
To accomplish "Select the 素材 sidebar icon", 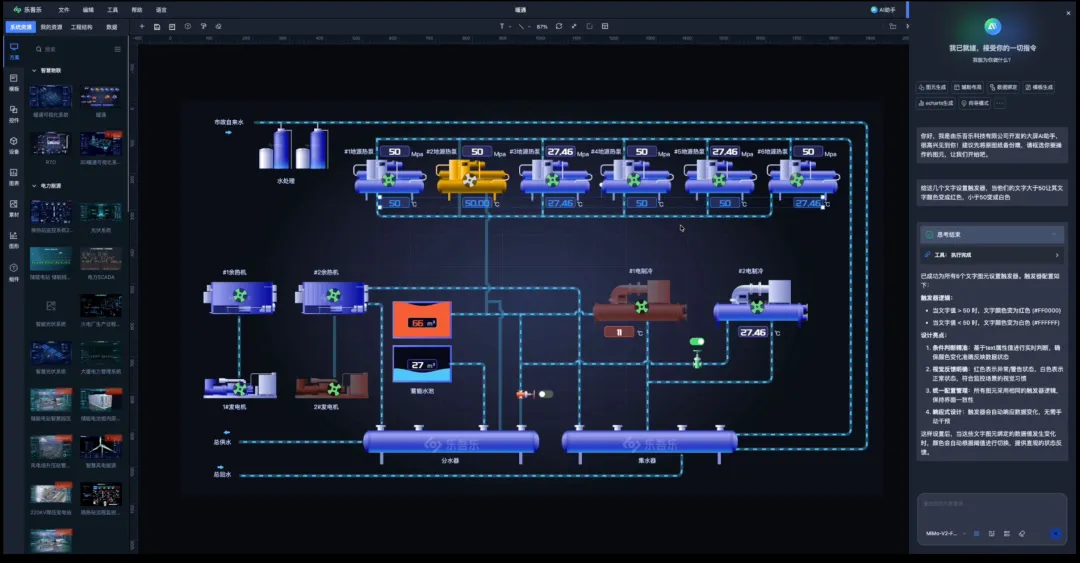I will pos(14,208).
